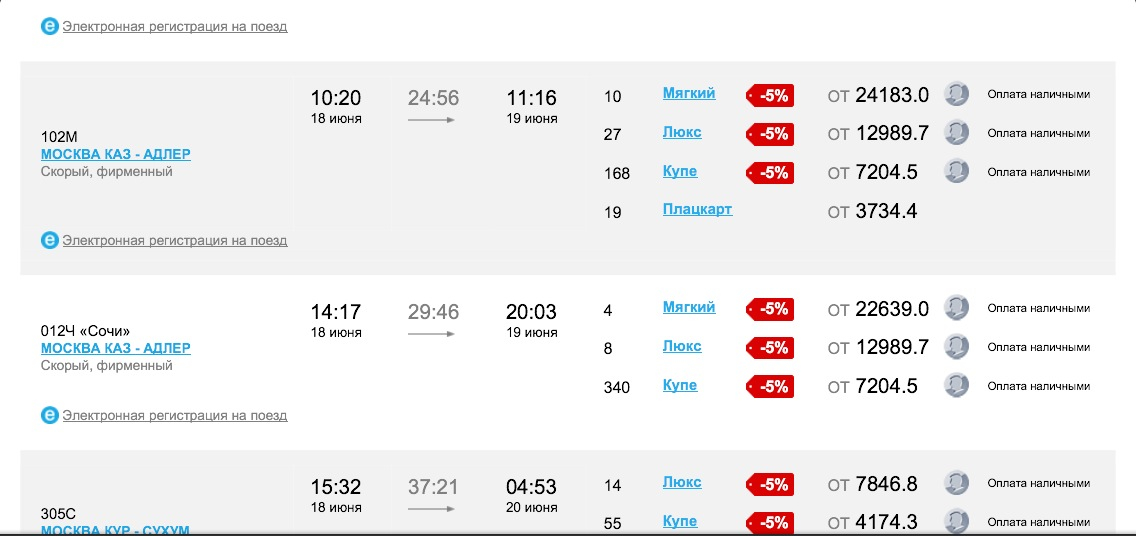
Task: Click cash payment icon for train 102М Мягкий
Action: 957,94
